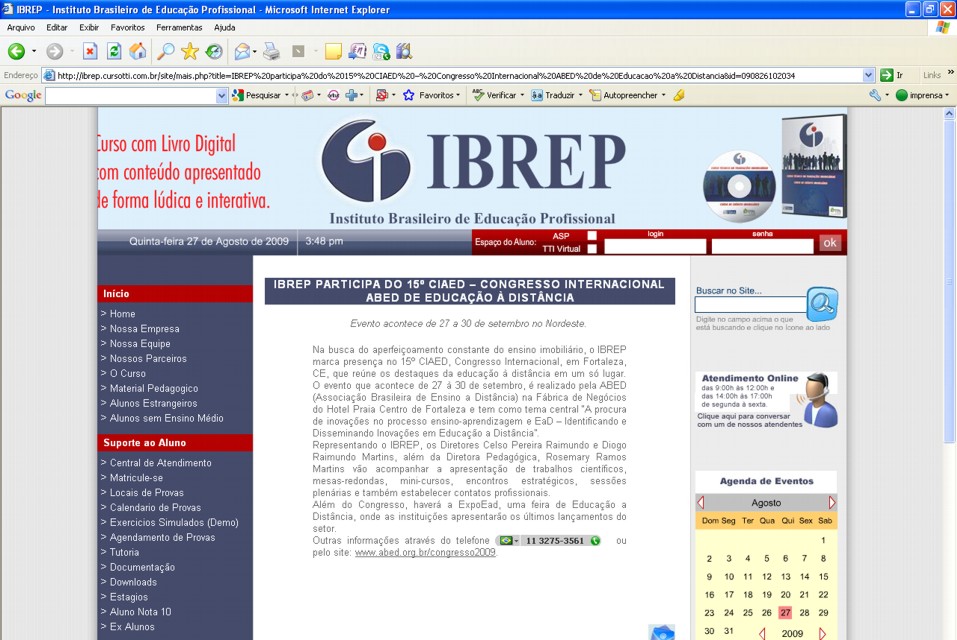
Task: Open the Exibir menu
Action: (x=89, y=27)
